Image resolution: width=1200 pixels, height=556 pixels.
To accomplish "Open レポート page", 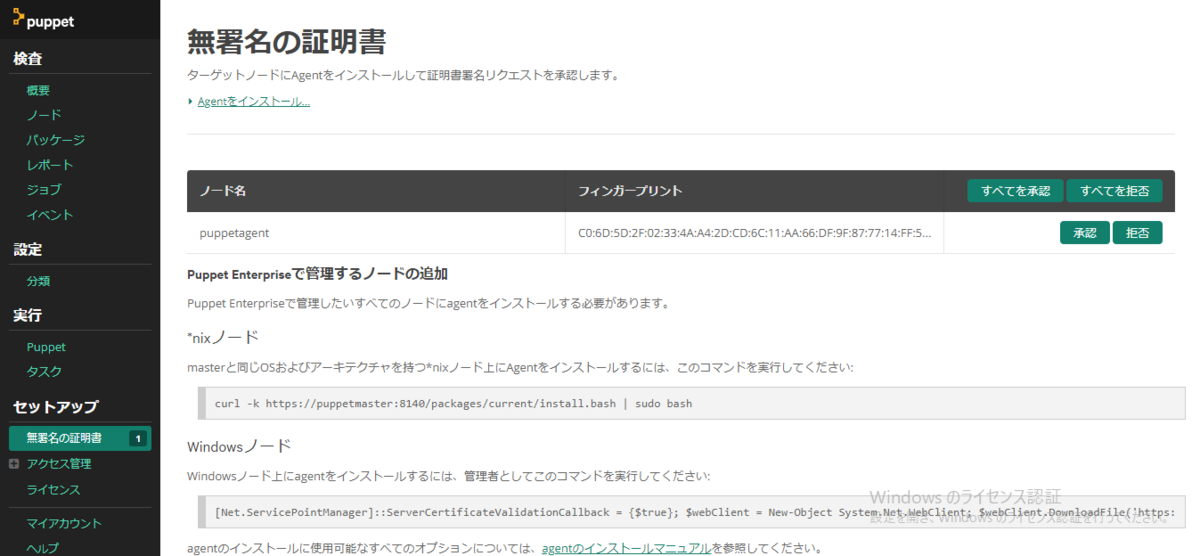I will pos(50,165).
